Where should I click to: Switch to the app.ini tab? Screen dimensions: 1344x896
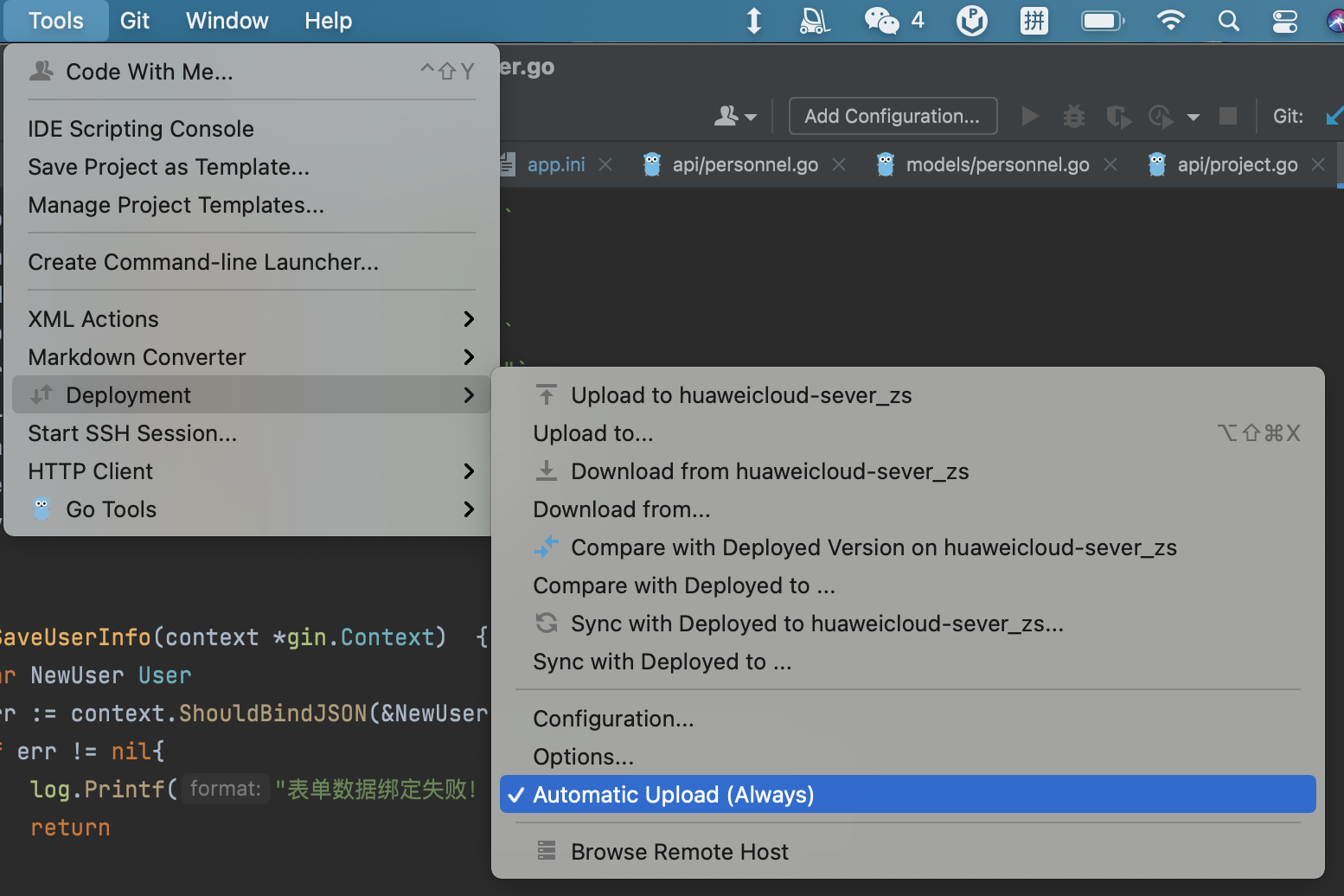point(556,164)
